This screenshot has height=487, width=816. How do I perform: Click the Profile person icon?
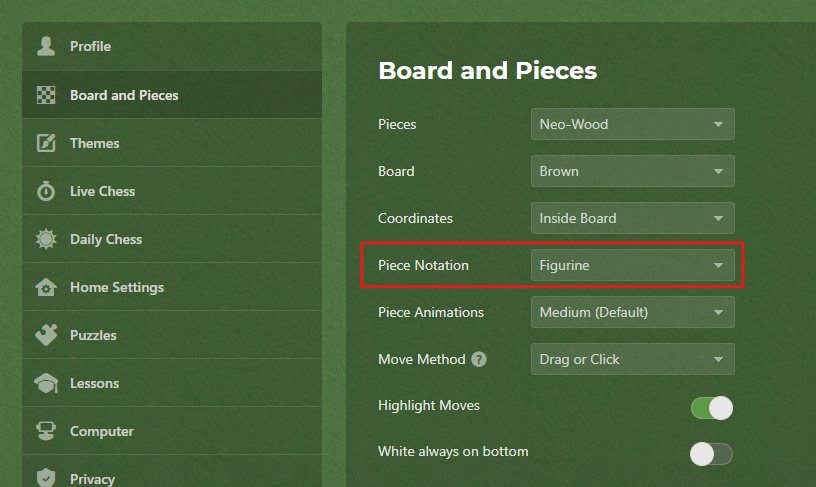pos(46,46)
